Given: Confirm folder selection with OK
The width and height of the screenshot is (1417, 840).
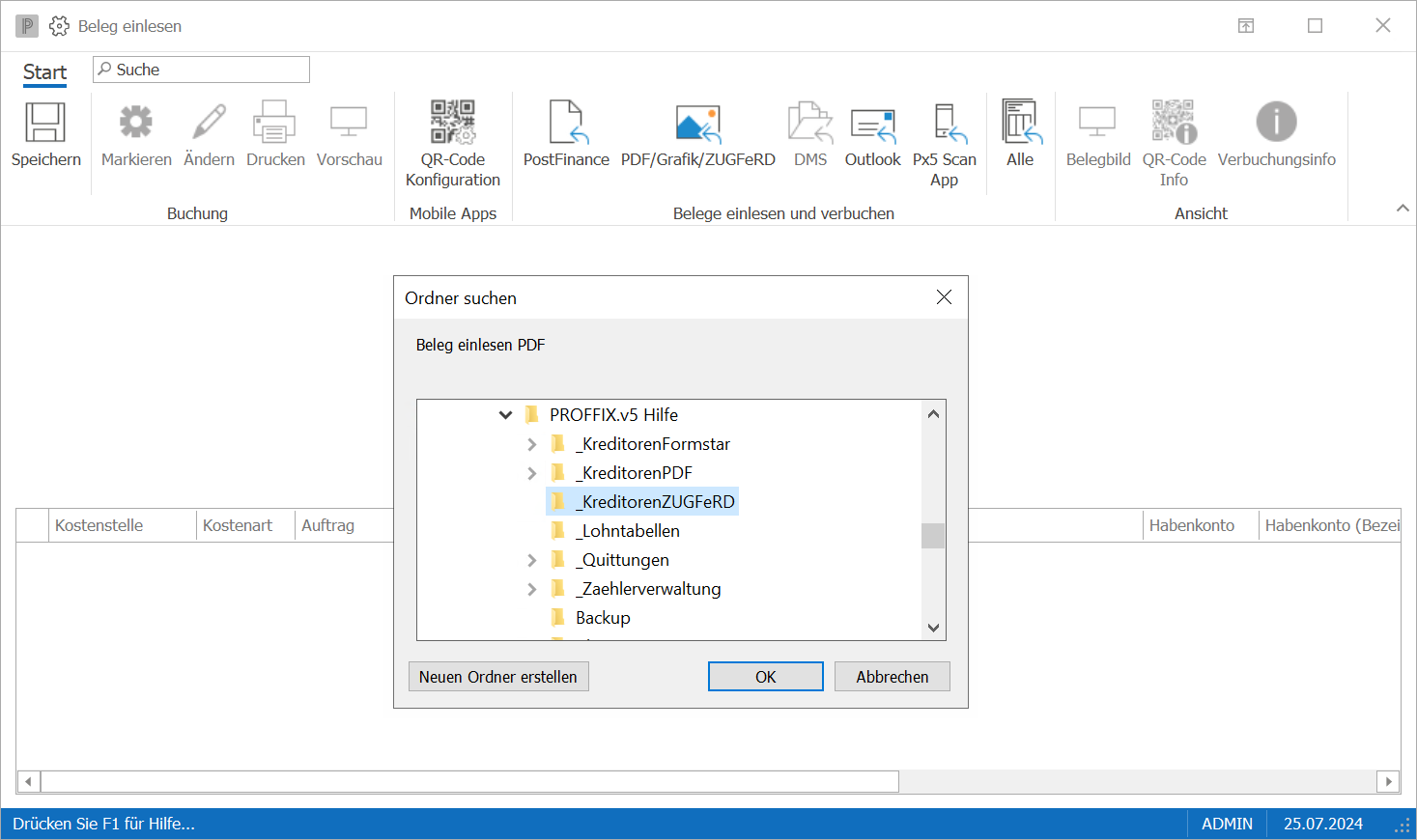Looking at the screenshot, I should click(766, 677).
